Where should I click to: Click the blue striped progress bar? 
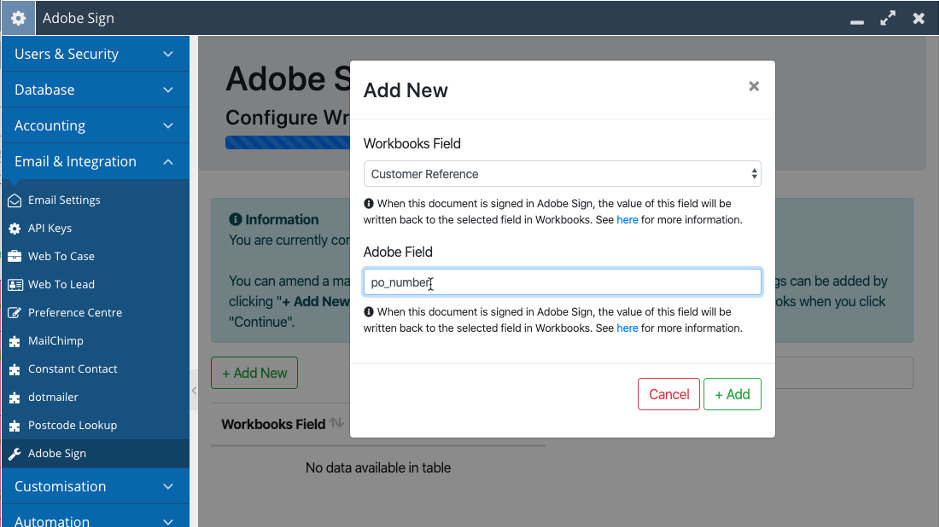click(287, 143)
